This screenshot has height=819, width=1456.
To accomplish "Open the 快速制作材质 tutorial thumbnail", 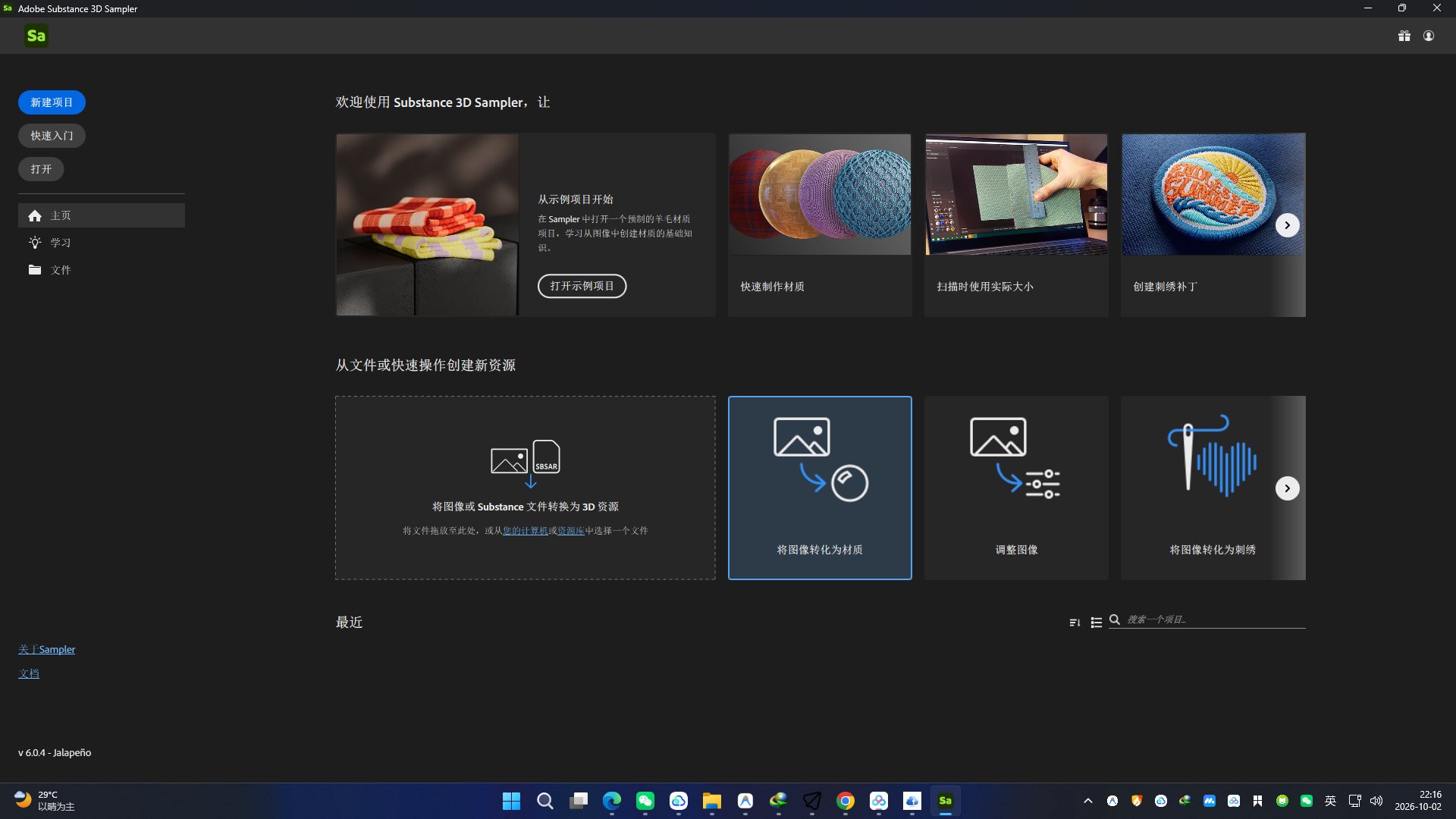I will pos(820,195).
